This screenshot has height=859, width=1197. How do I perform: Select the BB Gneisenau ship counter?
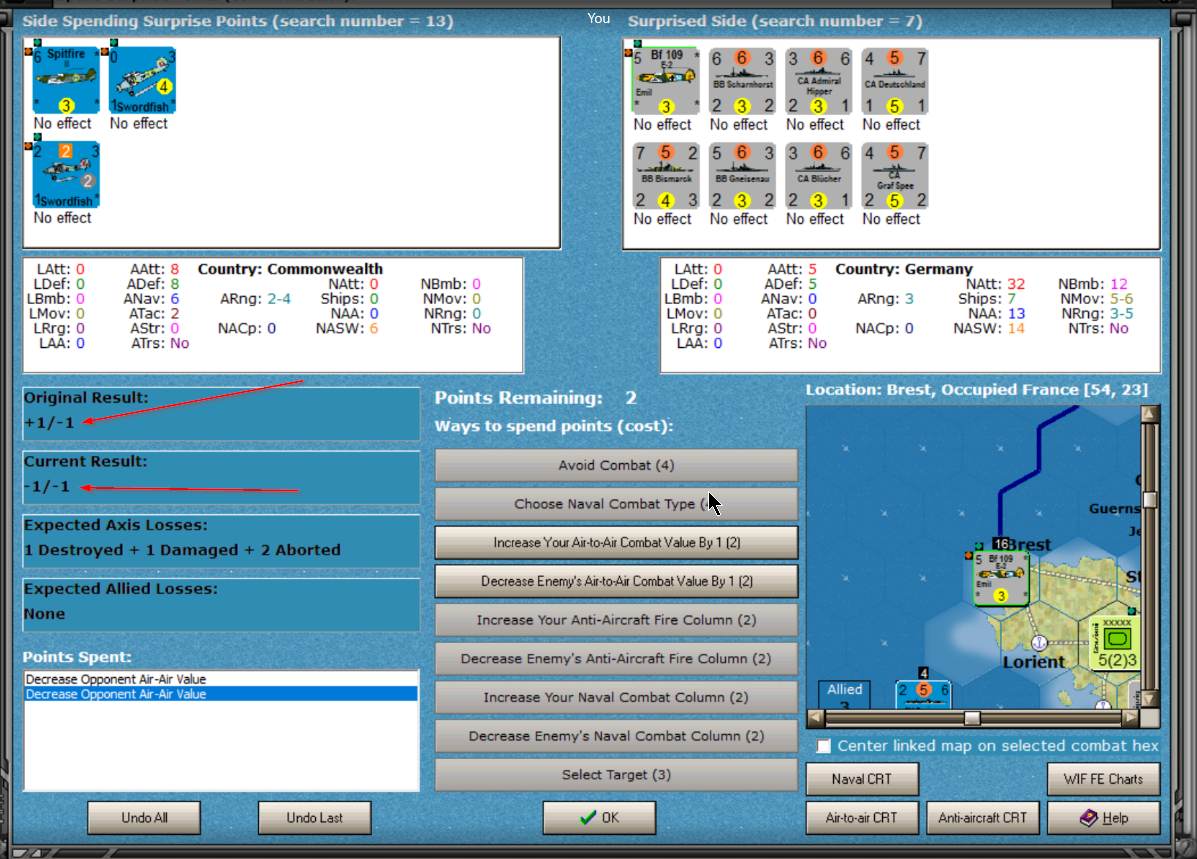[742, 176]
